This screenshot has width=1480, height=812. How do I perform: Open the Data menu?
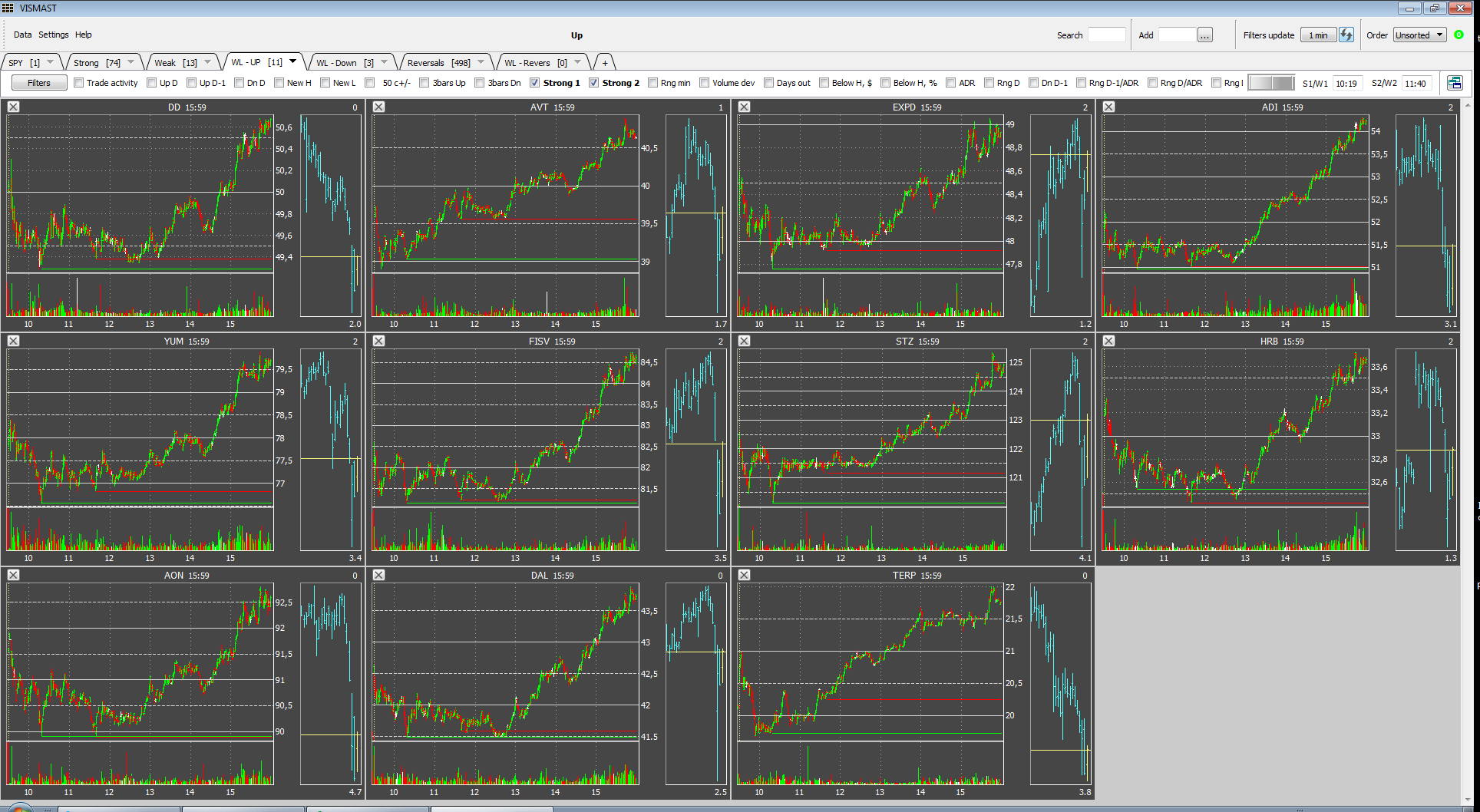point(22,35)
